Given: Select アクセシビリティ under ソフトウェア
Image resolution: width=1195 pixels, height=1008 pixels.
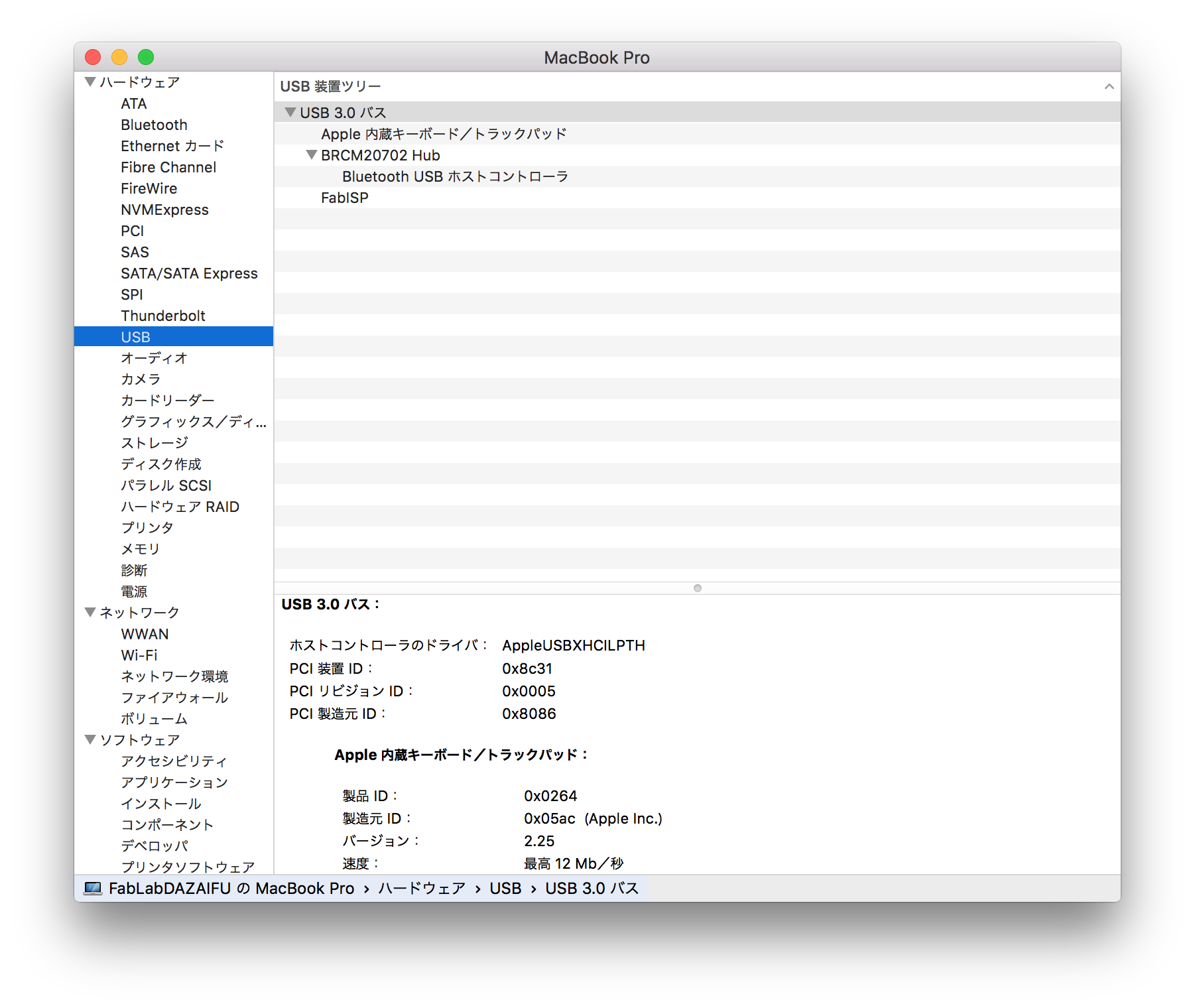Looking at the screenshot, I should [x=174, y=761].
